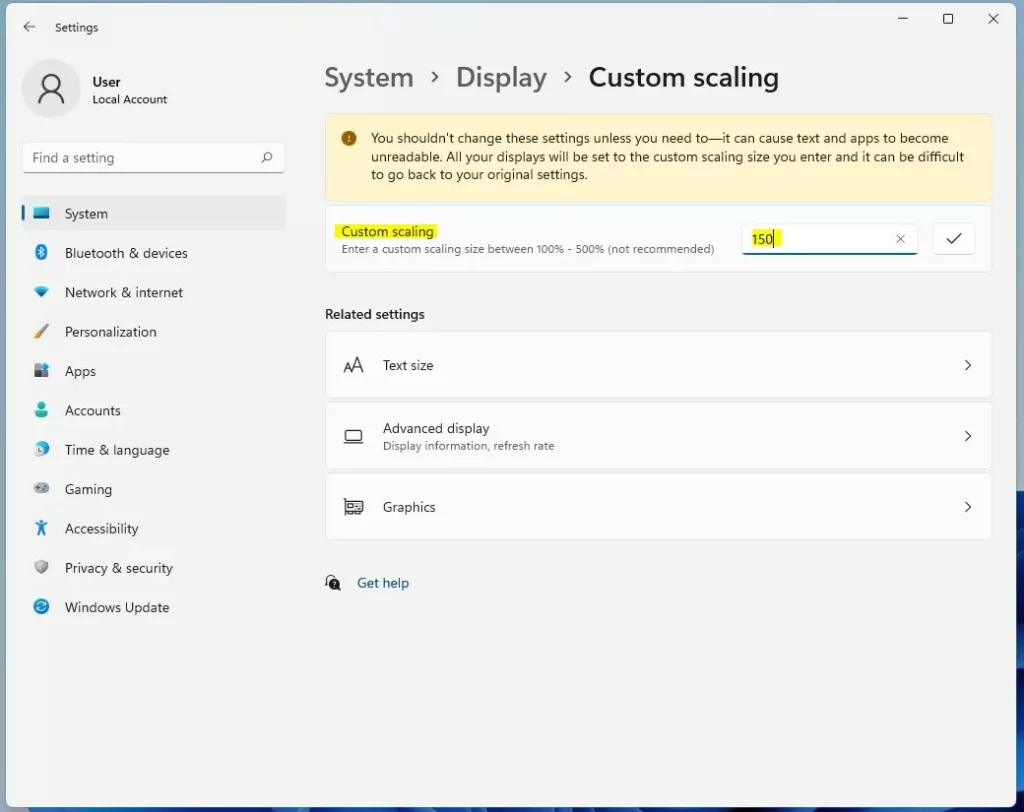Image resolution: width=1024 pixels, height=812 pixels.
Task: Click Display information, refresh rate subtitle
Action: click(468, 446)
